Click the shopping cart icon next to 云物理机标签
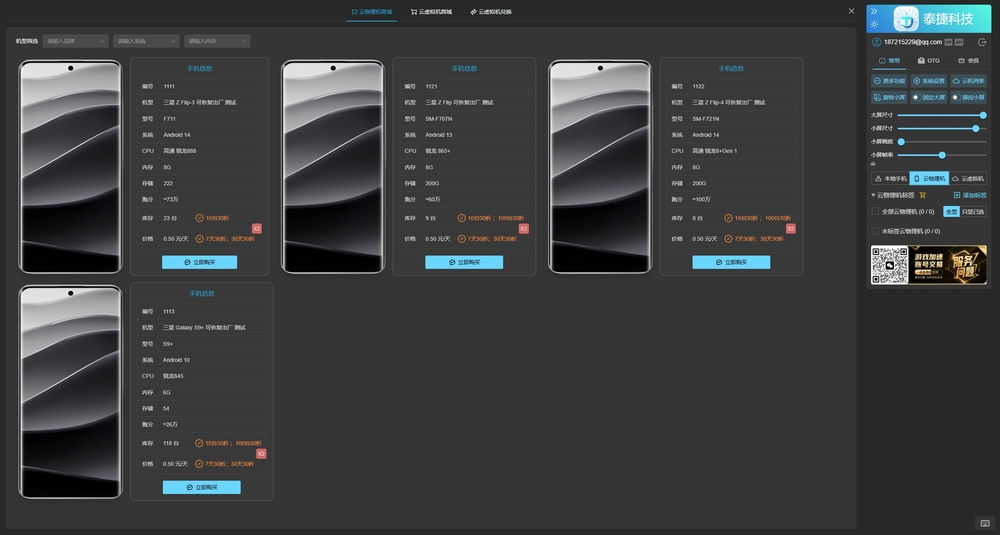 click(x=923, y=195)
